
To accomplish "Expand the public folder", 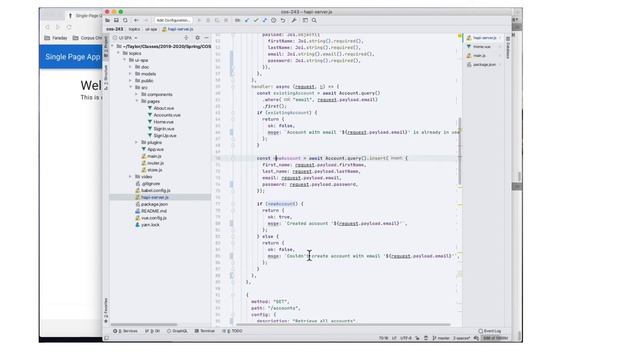I will [131, 81].
